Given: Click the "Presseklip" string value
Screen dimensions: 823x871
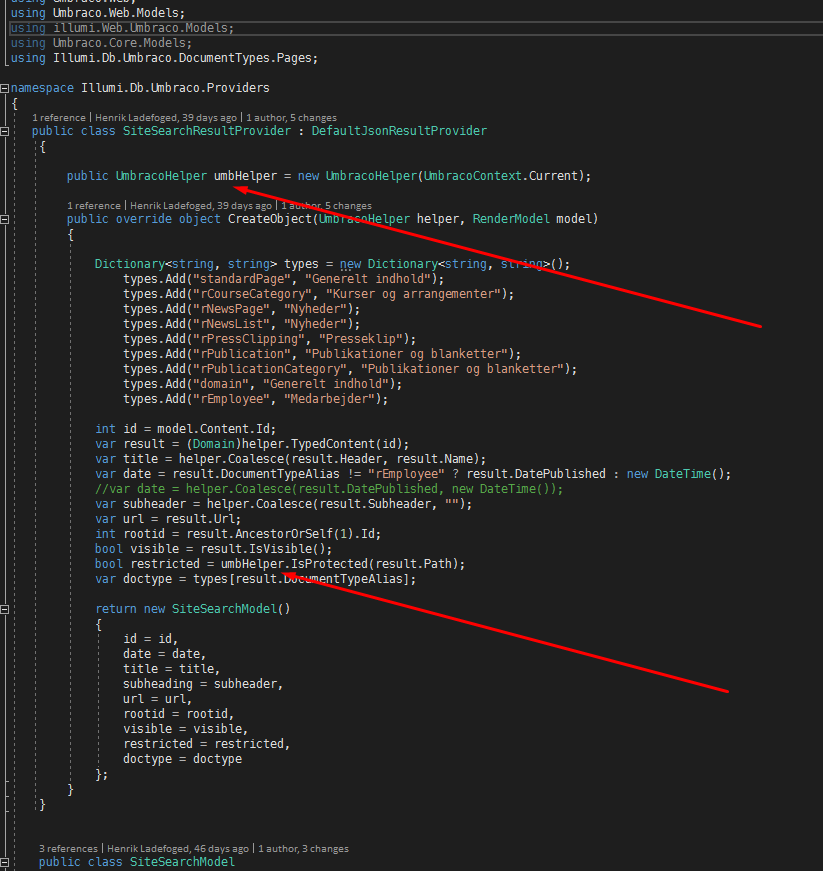Looking at the screenshot, I should [x=361, y=339].
